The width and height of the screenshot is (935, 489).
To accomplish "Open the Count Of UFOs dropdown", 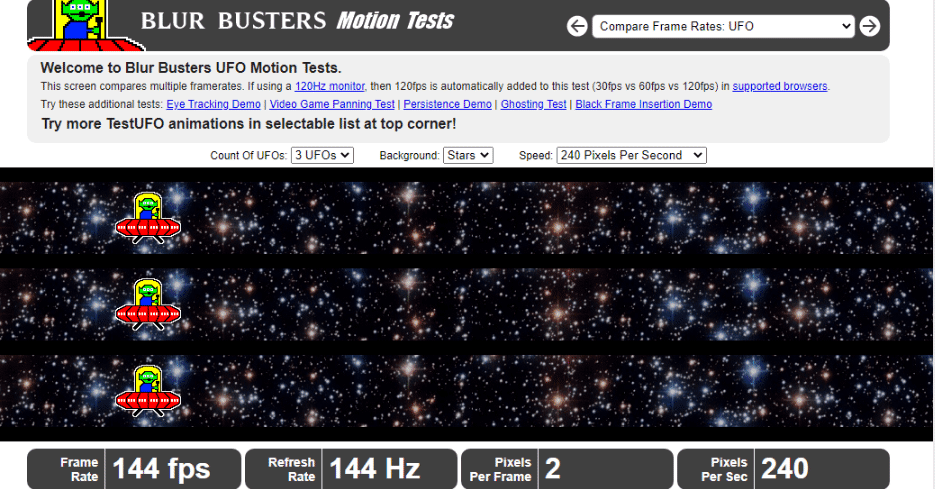I will tap(322, 155).
